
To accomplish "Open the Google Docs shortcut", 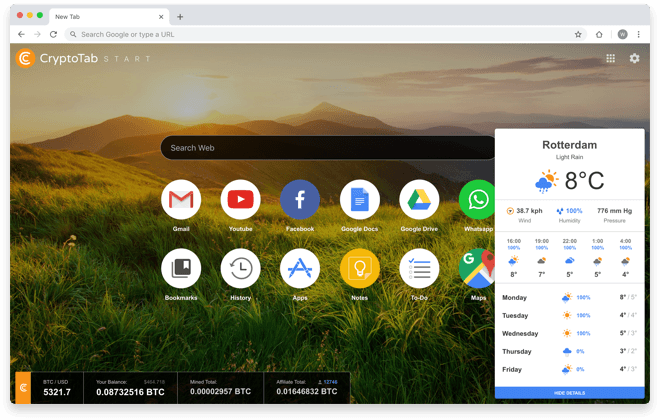I will 359,200.
